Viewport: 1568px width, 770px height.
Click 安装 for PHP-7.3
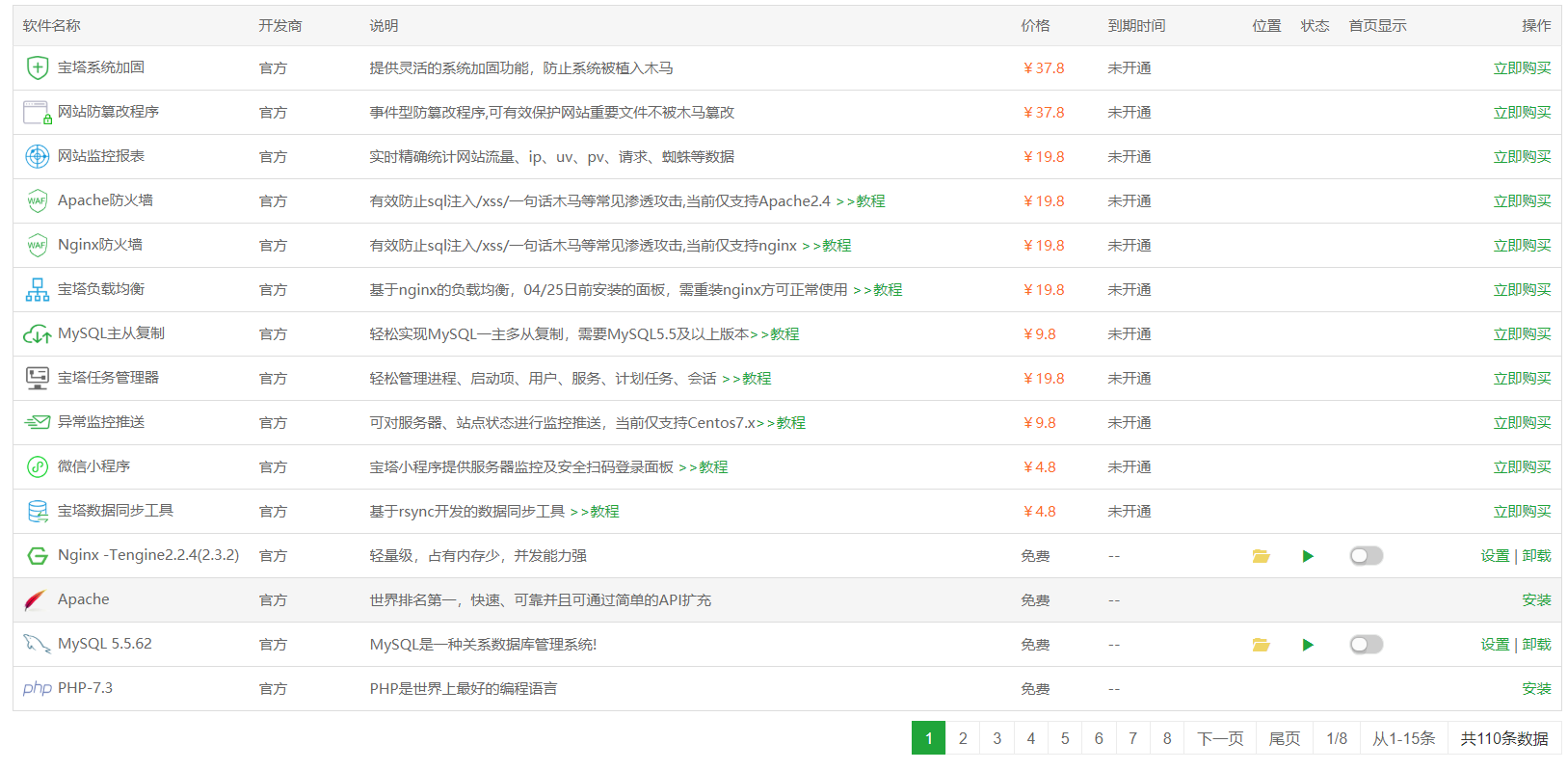click(x=1537, y=689)
